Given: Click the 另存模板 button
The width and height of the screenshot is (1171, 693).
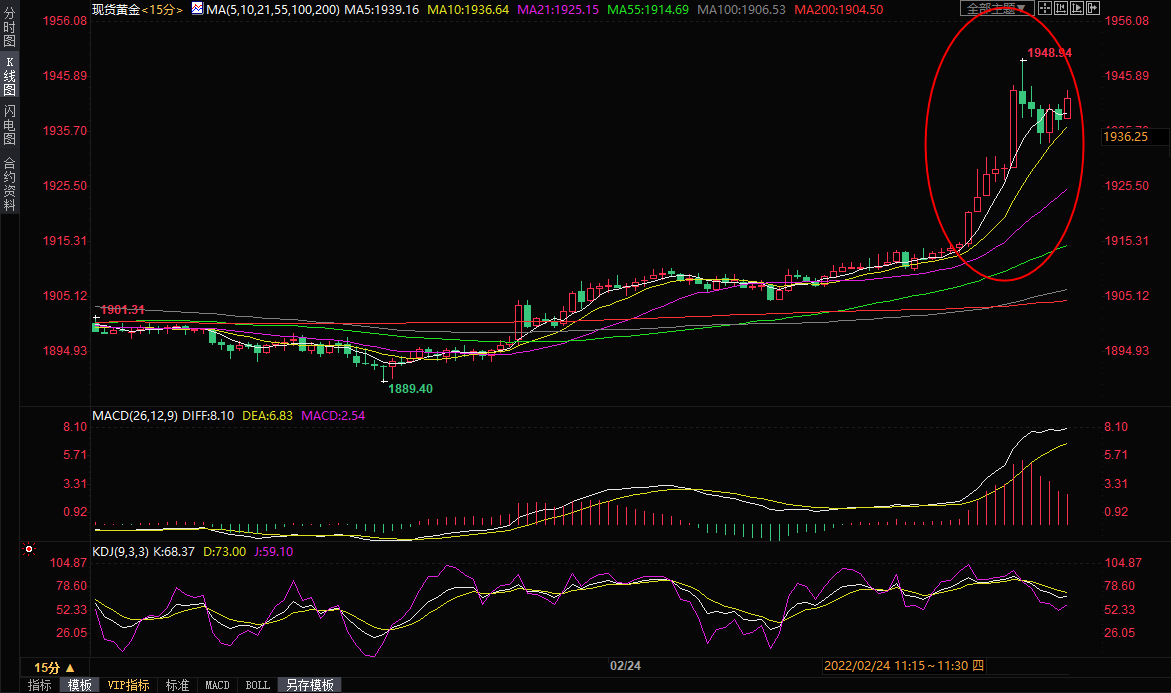Looking at the screenshot, I should 309,685.
